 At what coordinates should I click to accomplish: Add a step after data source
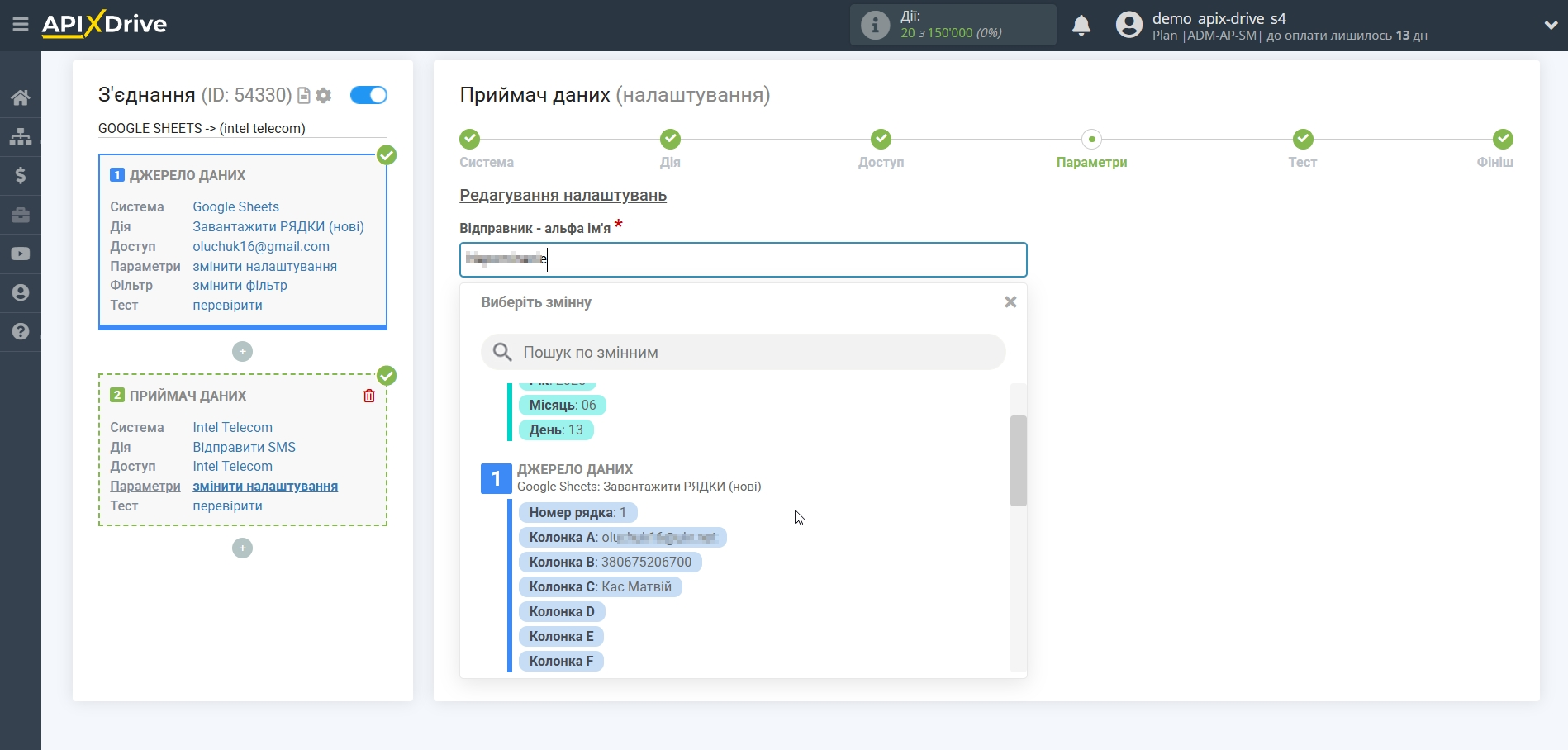(x=242, y=351)
